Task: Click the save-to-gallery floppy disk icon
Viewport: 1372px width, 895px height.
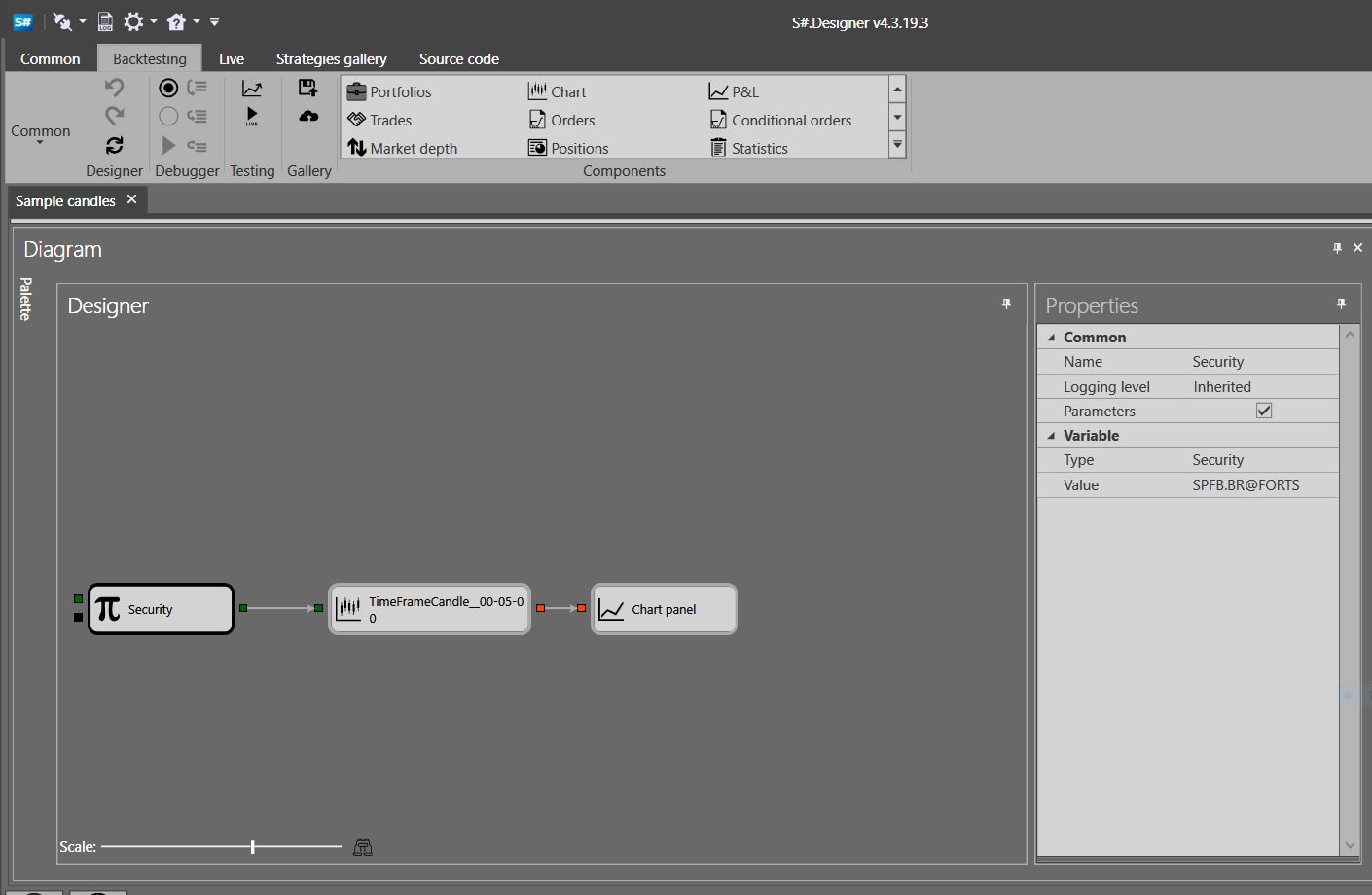Action: click(x=308, y=89)
